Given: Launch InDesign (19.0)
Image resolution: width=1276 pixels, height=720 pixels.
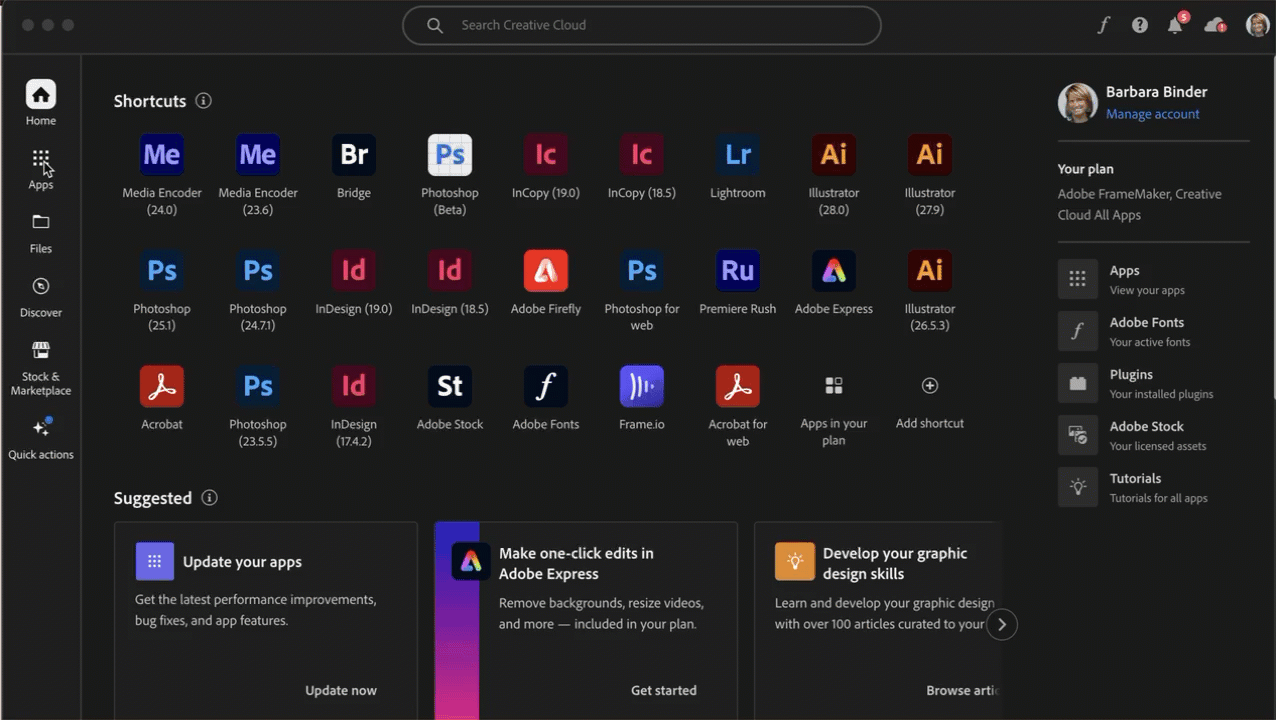Looking at the screenshot, I should point(354,271).
